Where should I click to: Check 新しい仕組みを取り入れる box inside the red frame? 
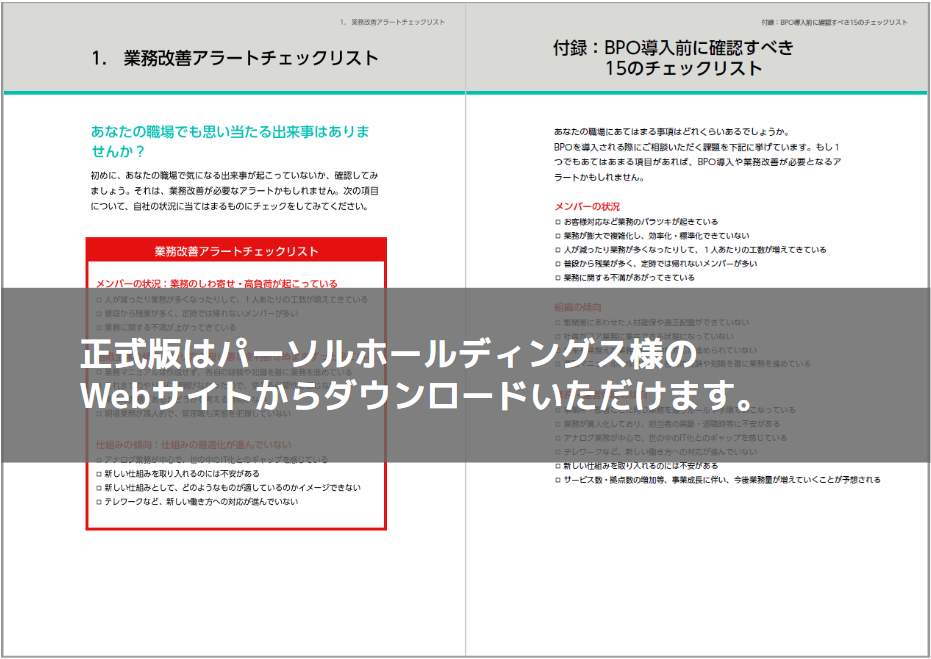[98, 473]
